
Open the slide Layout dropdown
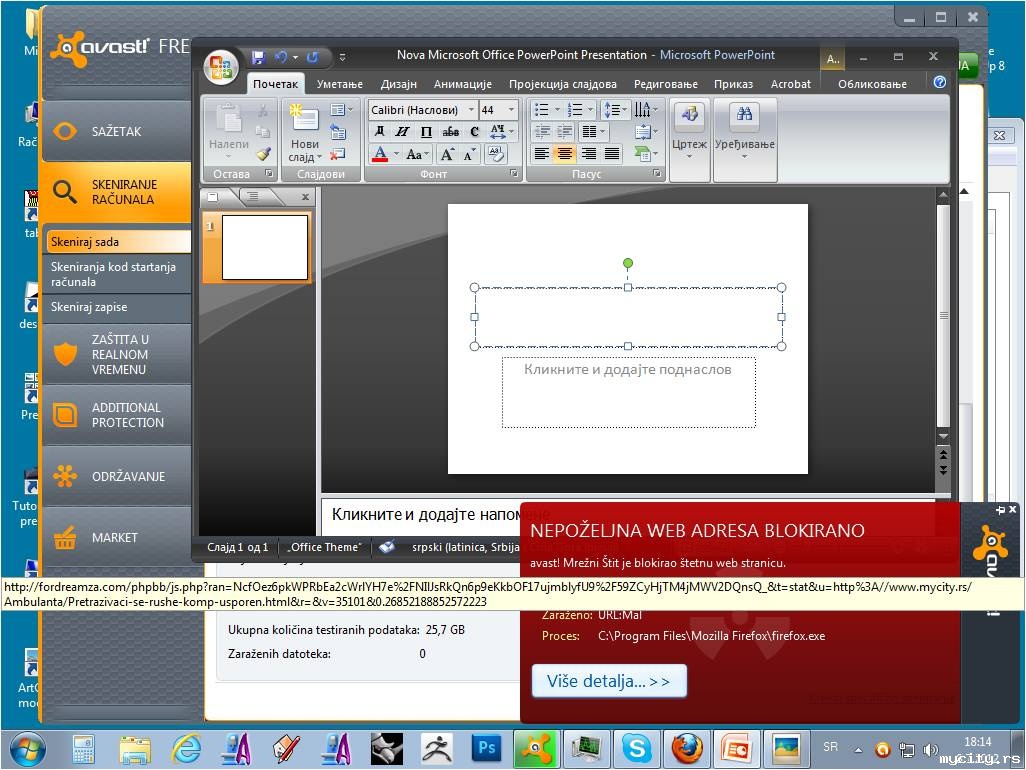pyautogui.click(x=342, y=110)
